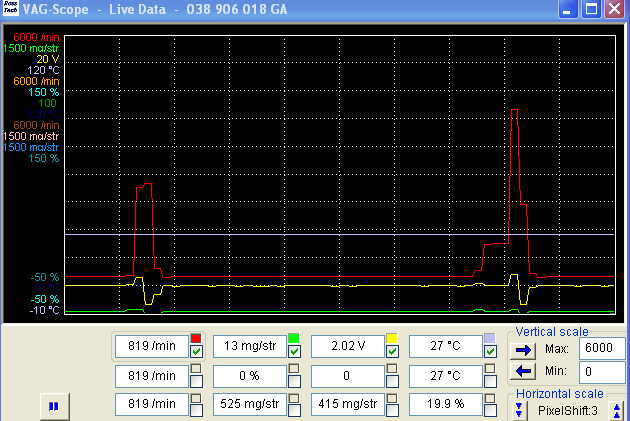The image size is (630, 421).
Task: Click the pause button
Action: (52, 406)
